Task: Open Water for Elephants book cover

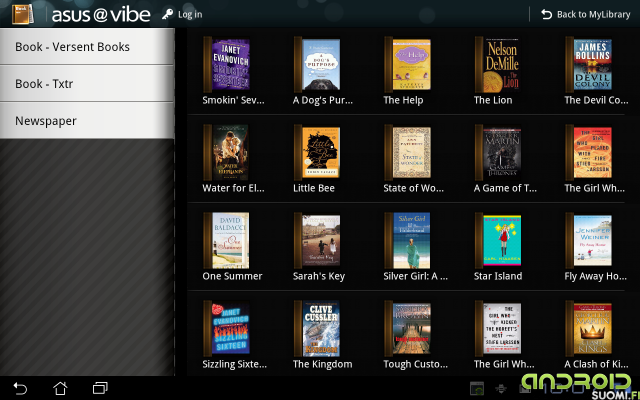Action: tap(227, 152)
